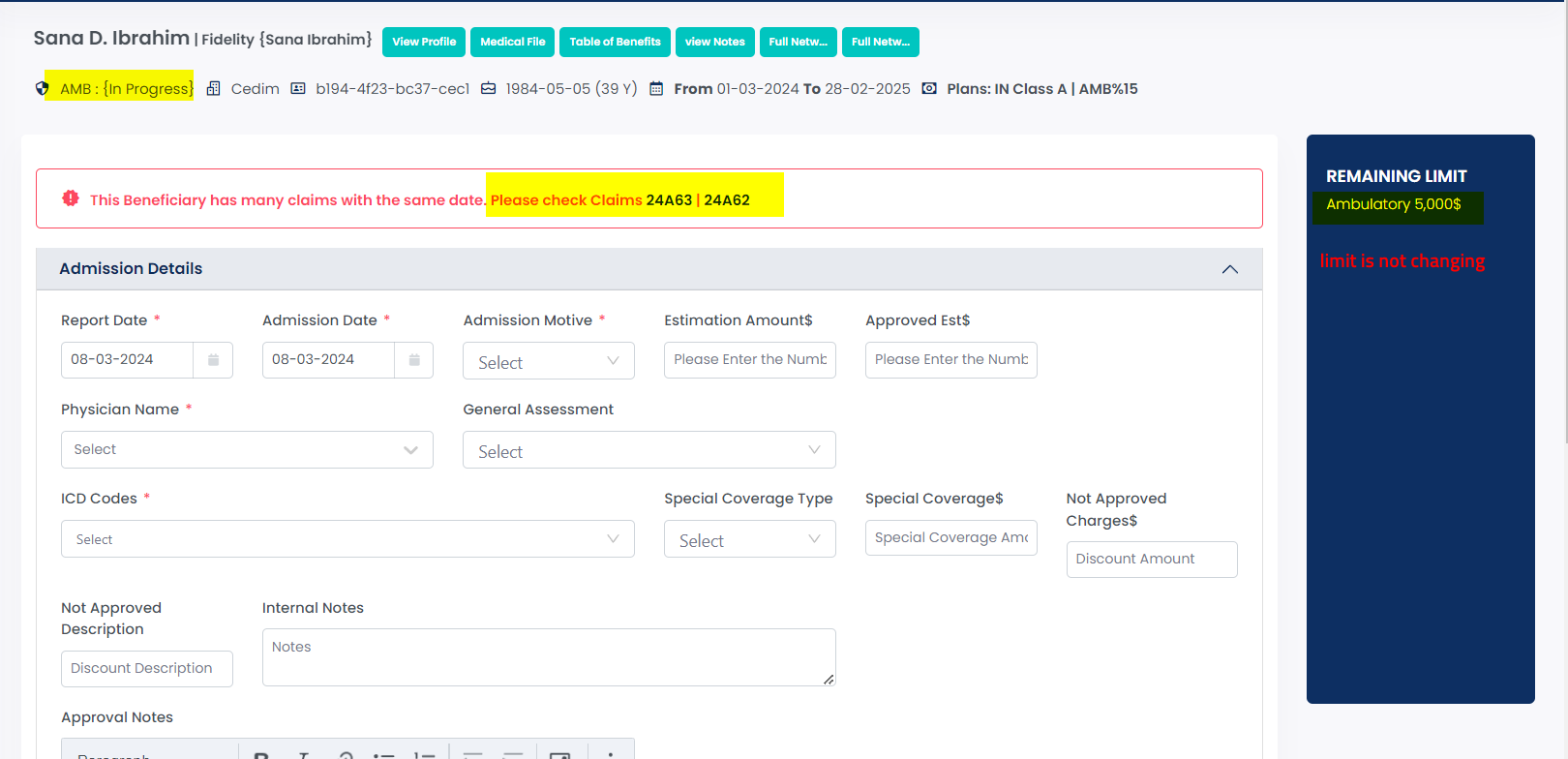Click the ID card icon before b194-4f23-bc37-cec1
The height and width of the screenshot is (759, 1568).
click(x=298, y=89)
